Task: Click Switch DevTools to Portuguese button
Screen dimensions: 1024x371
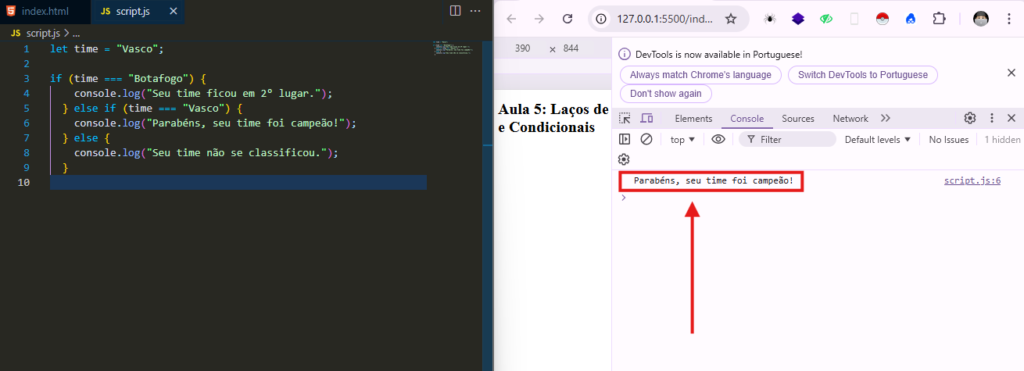Action: (x=863, y=74)
